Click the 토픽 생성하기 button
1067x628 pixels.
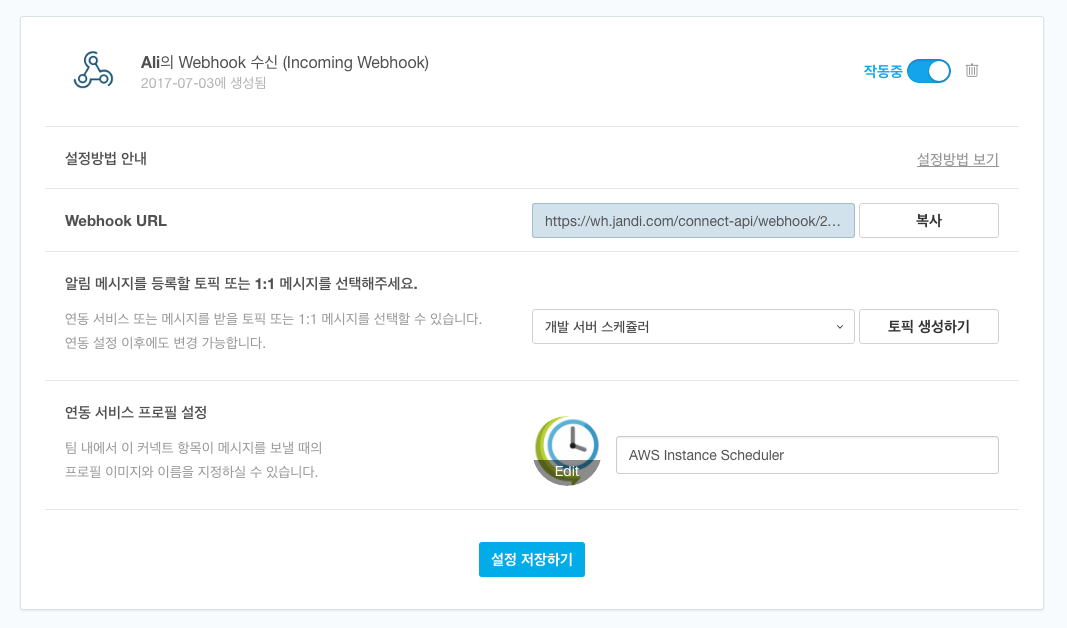coord(928,326)
